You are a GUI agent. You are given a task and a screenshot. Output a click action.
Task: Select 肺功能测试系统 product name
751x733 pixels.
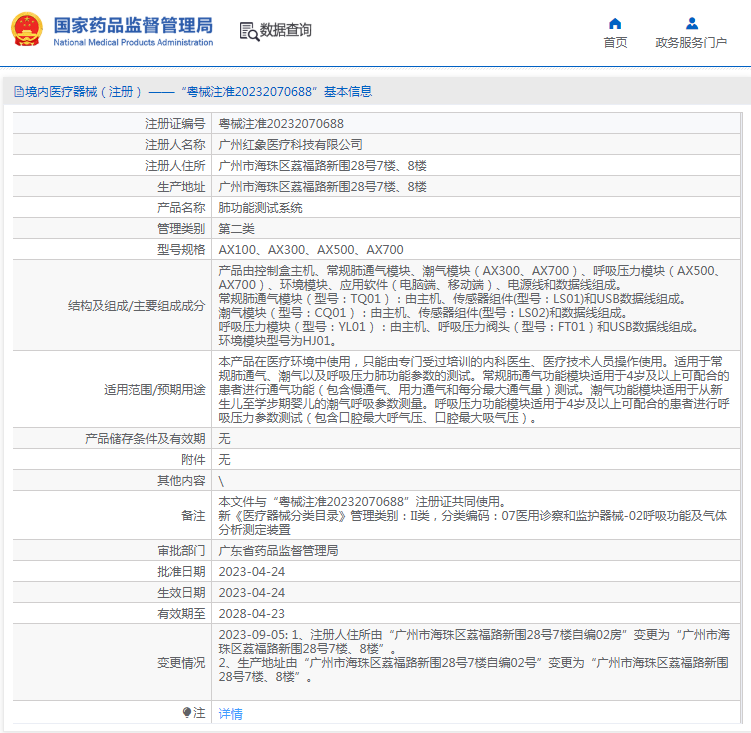260,207
